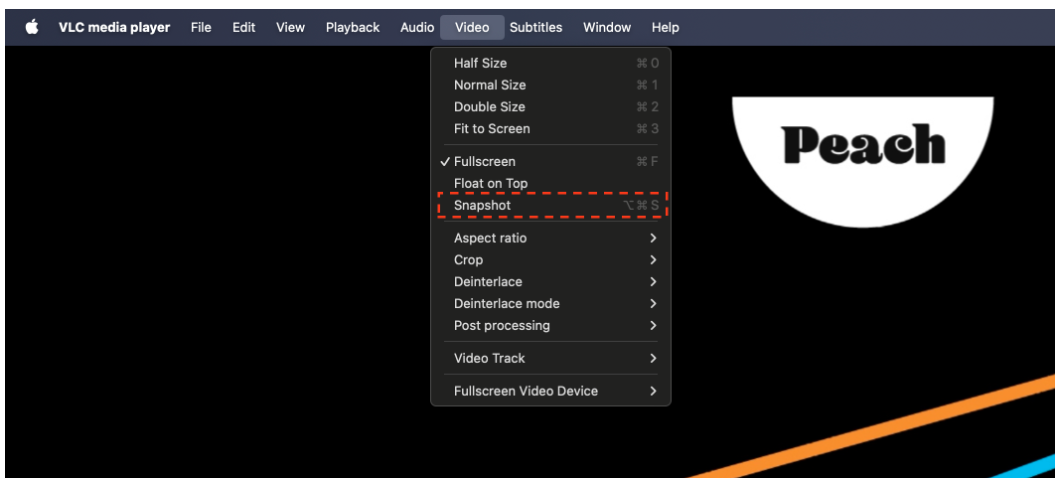The image size is (1061, 478).
Task: Select Half Size in the Video menu
Action: point(480,64)
